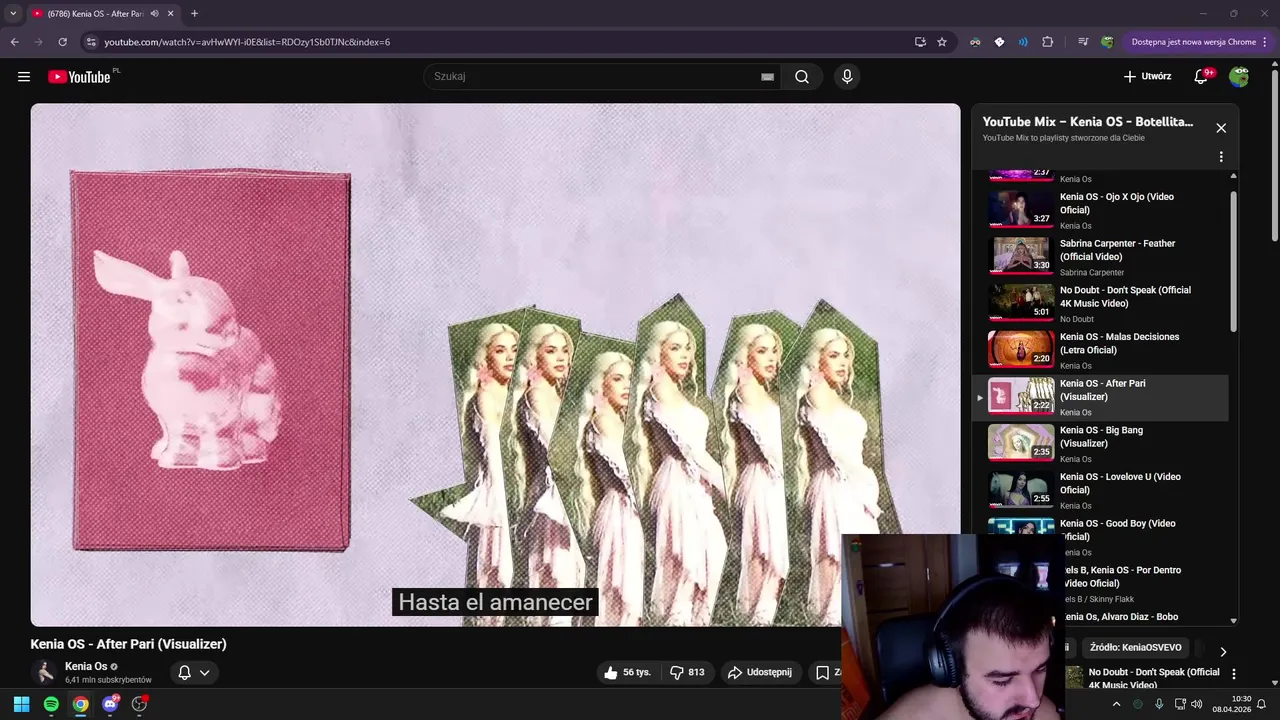Open playlist panel three-dot options
The height and width of the screenshot is (720, 1280).
(x=1221, y=157)
